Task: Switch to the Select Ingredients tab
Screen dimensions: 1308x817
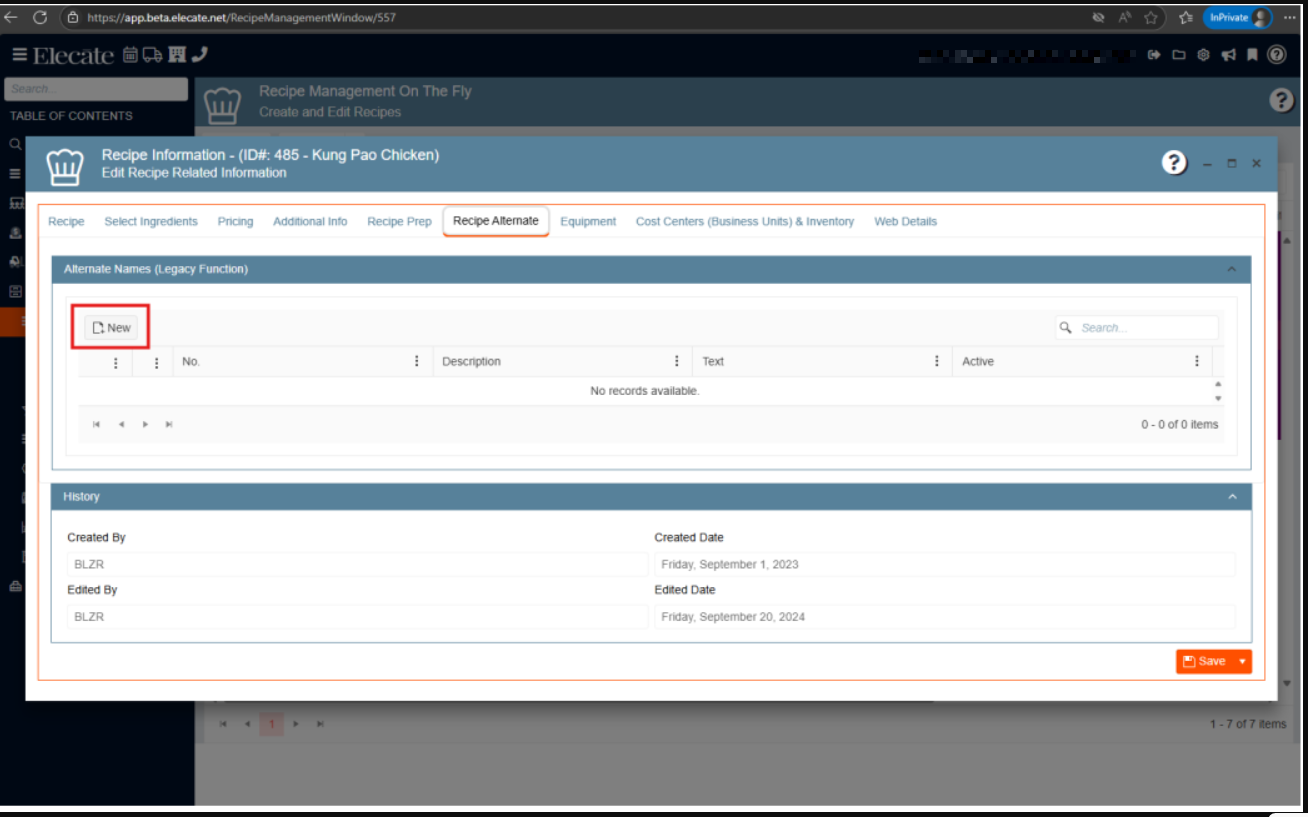Action: tap(151, 221)
